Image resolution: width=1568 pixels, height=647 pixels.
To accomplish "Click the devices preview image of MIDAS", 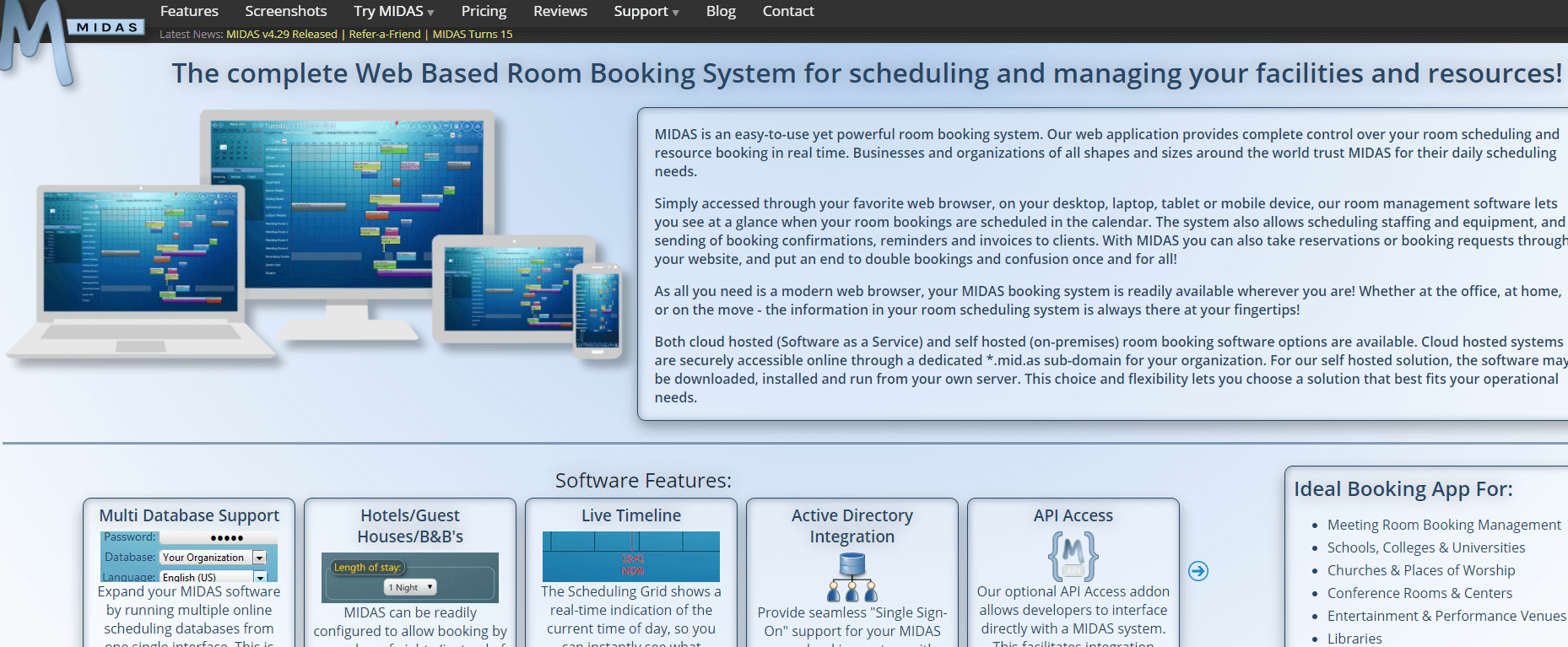I will [316, 236].
